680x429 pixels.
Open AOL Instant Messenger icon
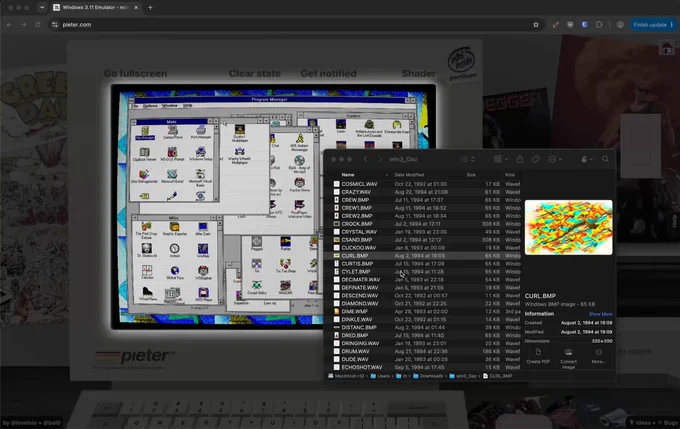click(x=299, y=143)
